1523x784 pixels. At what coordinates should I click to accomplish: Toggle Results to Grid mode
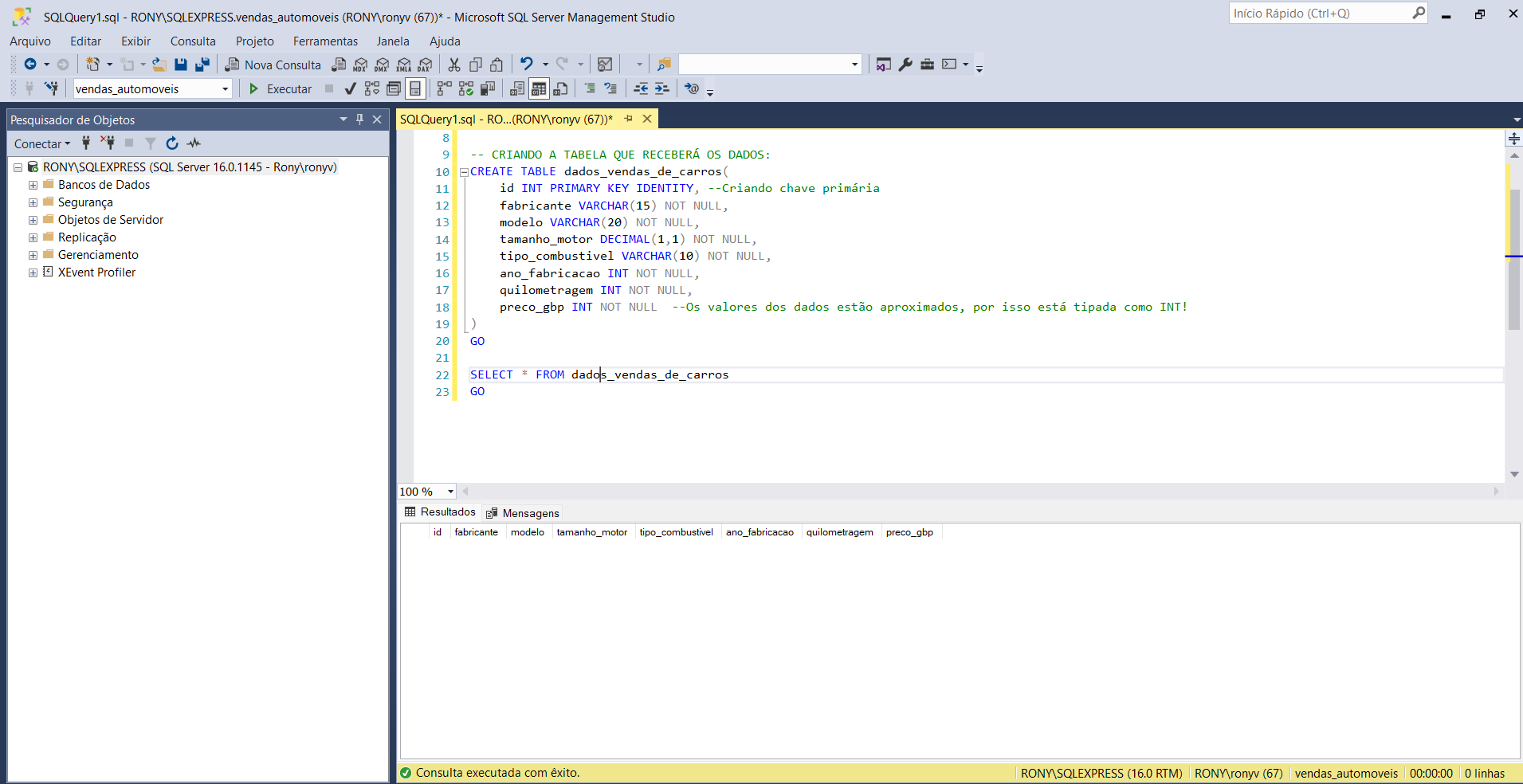[539, 88]
